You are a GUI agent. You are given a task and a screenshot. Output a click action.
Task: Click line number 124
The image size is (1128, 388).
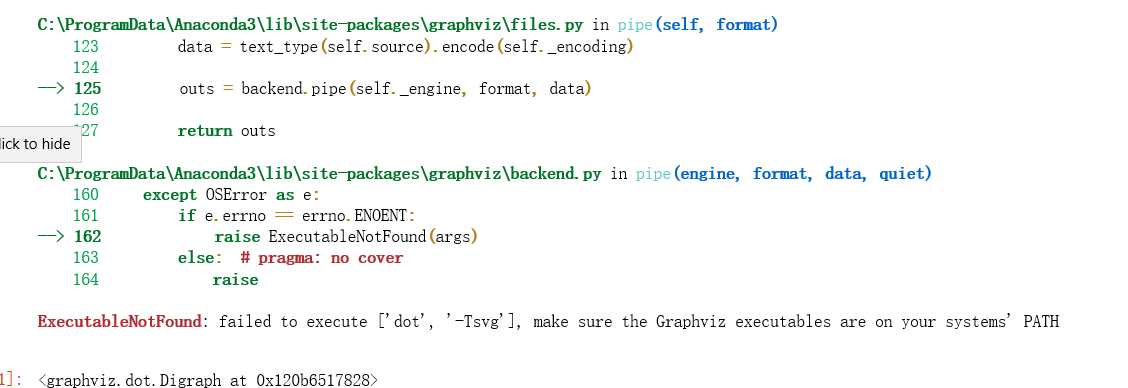click(x=86, y=68)
